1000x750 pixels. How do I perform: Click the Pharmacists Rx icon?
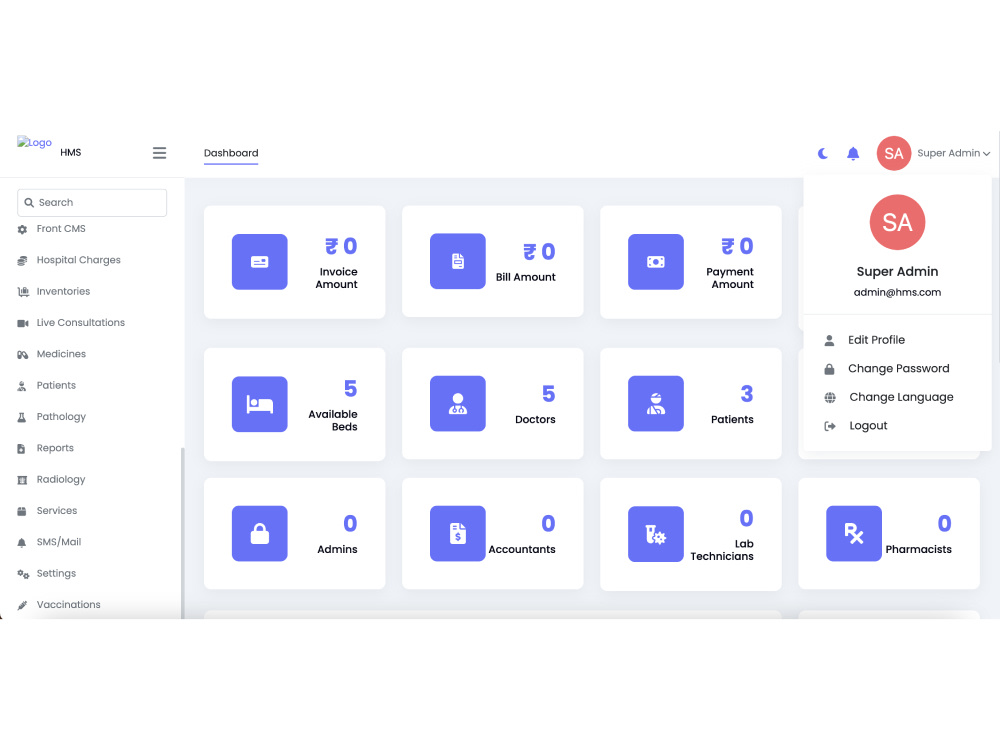854,533
